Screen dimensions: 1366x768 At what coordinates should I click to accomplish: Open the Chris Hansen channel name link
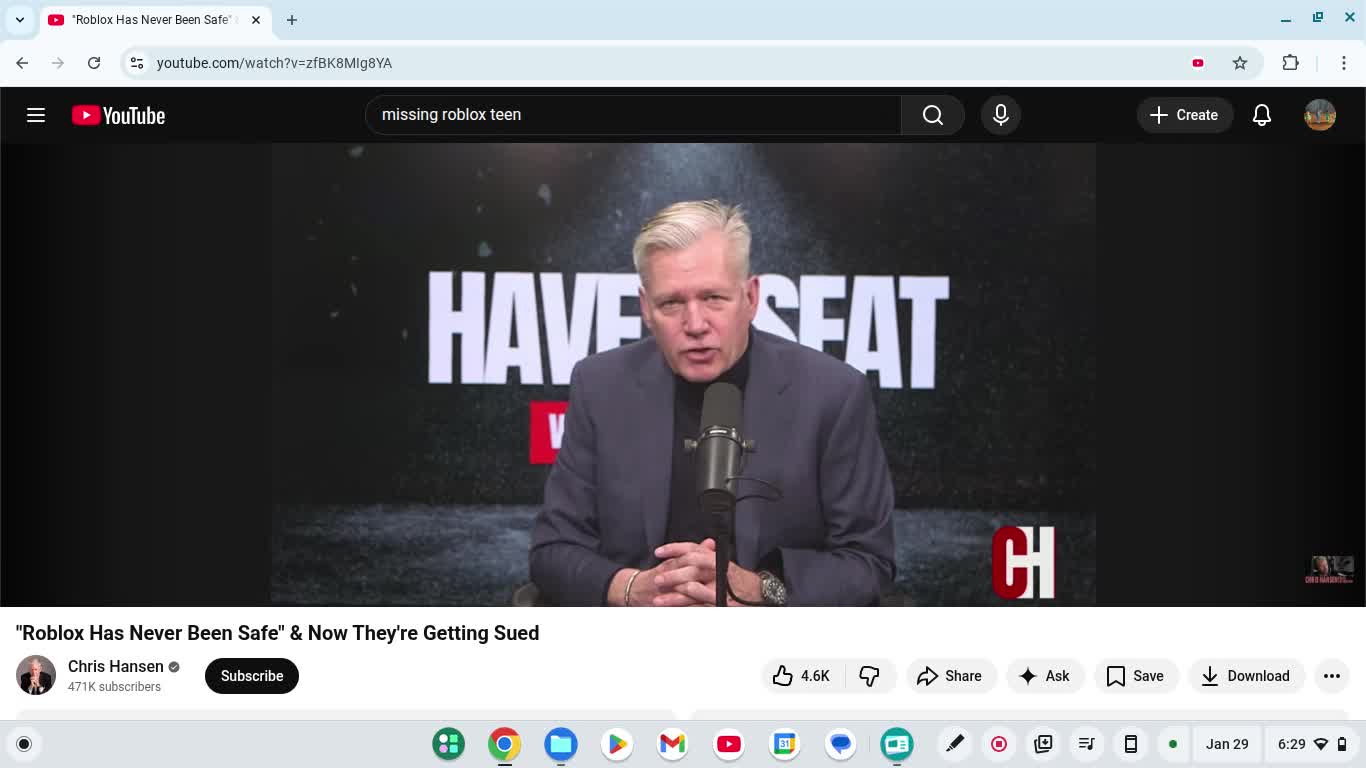coord(115,667)
